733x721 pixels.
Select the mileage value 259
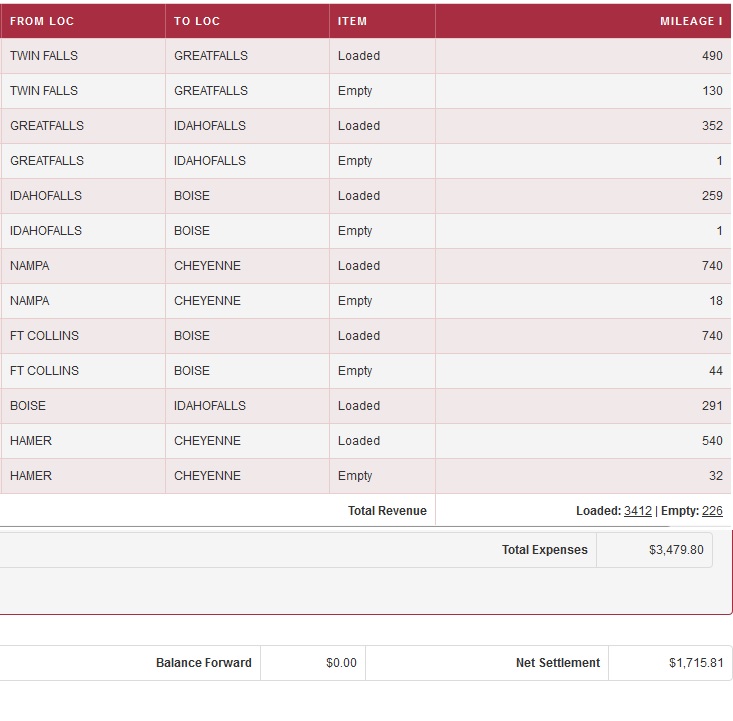pos(711,196)
